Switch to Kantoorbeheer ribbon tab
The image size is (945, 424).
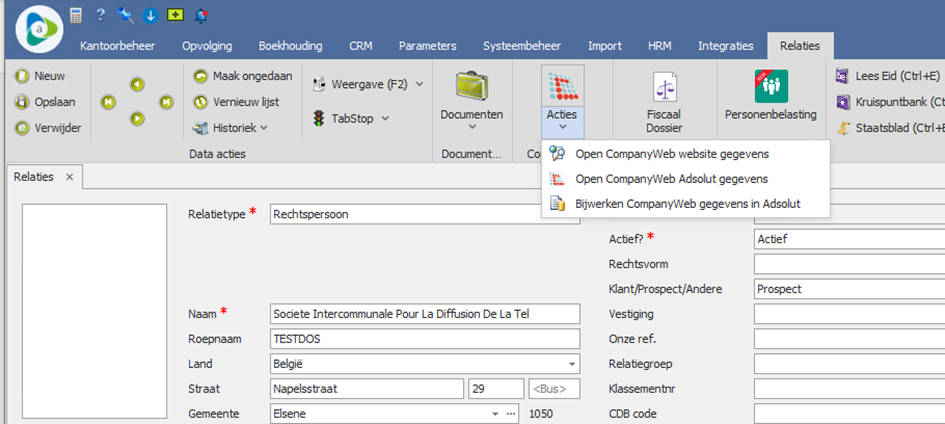(x=118, y=46)
